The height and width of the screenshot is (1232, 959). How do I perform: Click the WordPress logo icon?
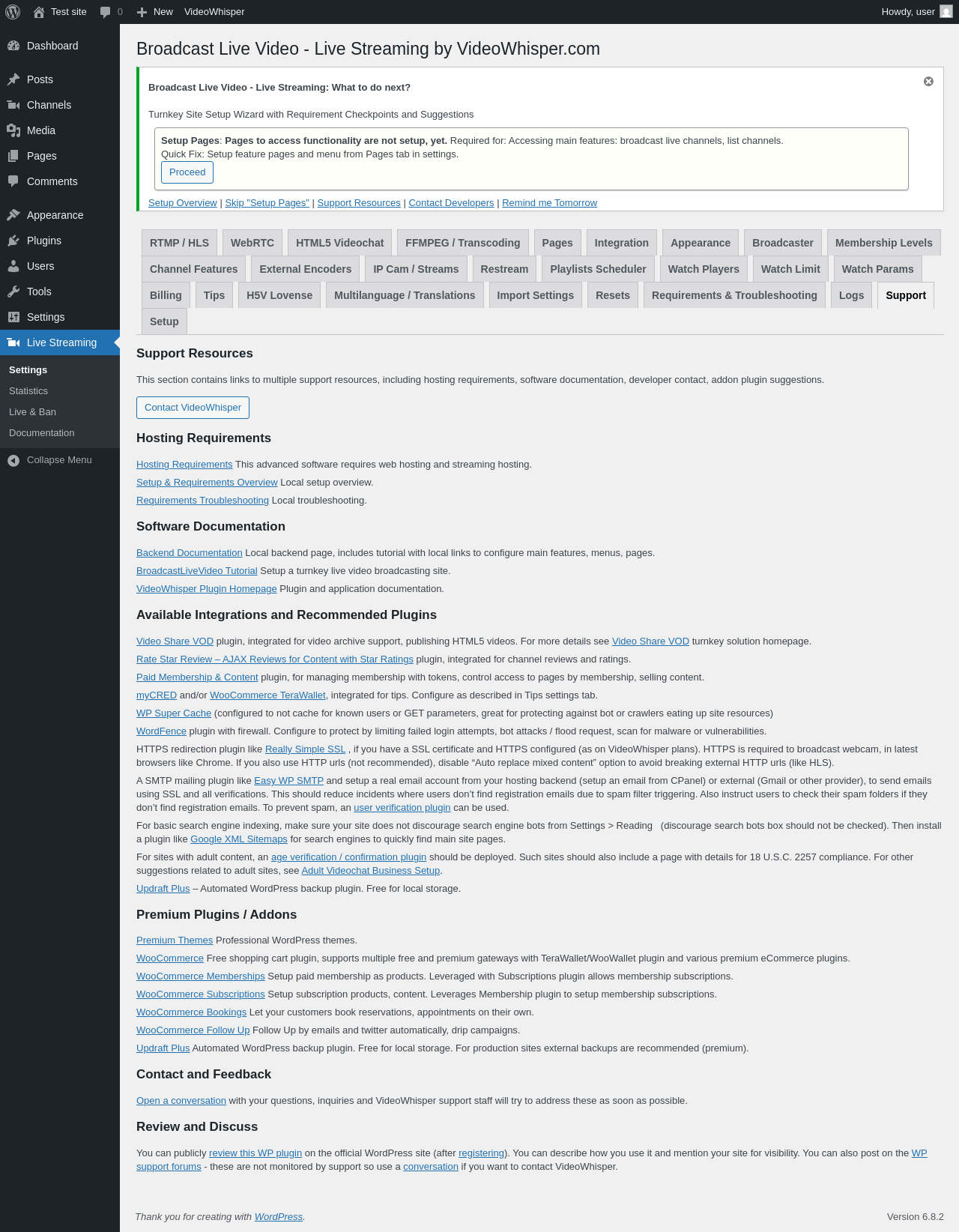13,12
